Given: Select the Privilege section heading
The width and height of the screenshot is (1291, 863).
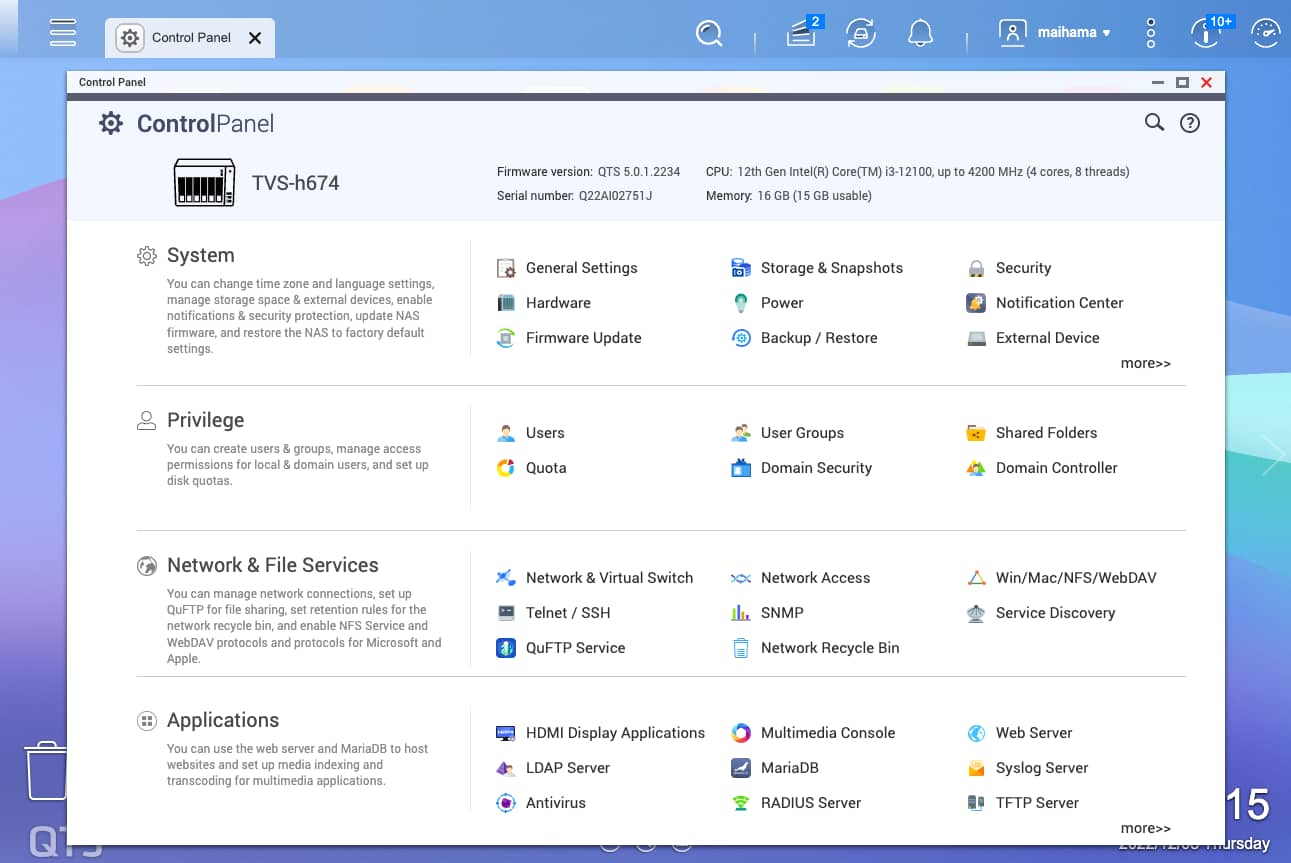Looking at the screenshot, I should 205,420.
